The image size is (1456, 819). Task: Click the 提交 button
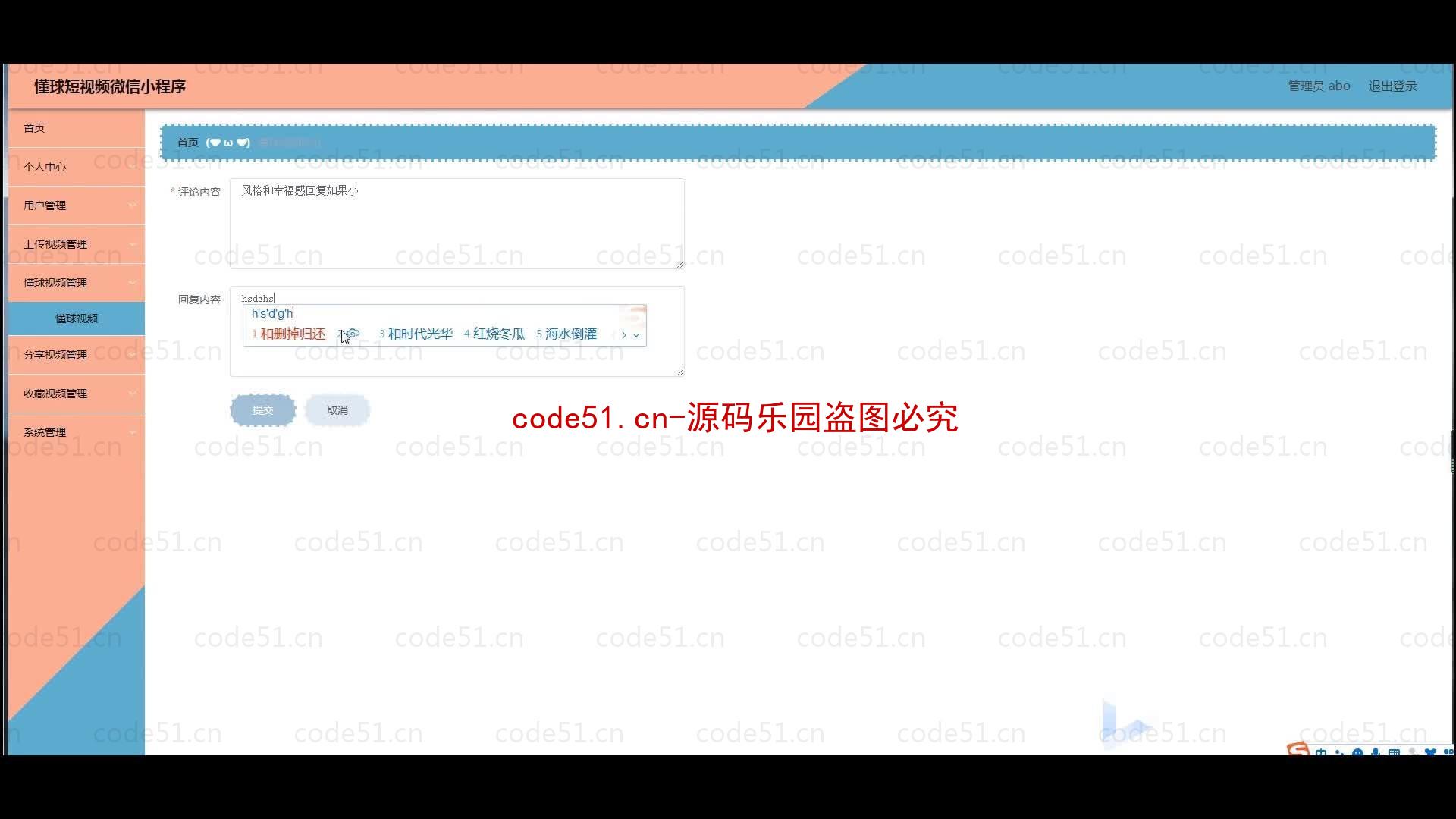point(262,410)
